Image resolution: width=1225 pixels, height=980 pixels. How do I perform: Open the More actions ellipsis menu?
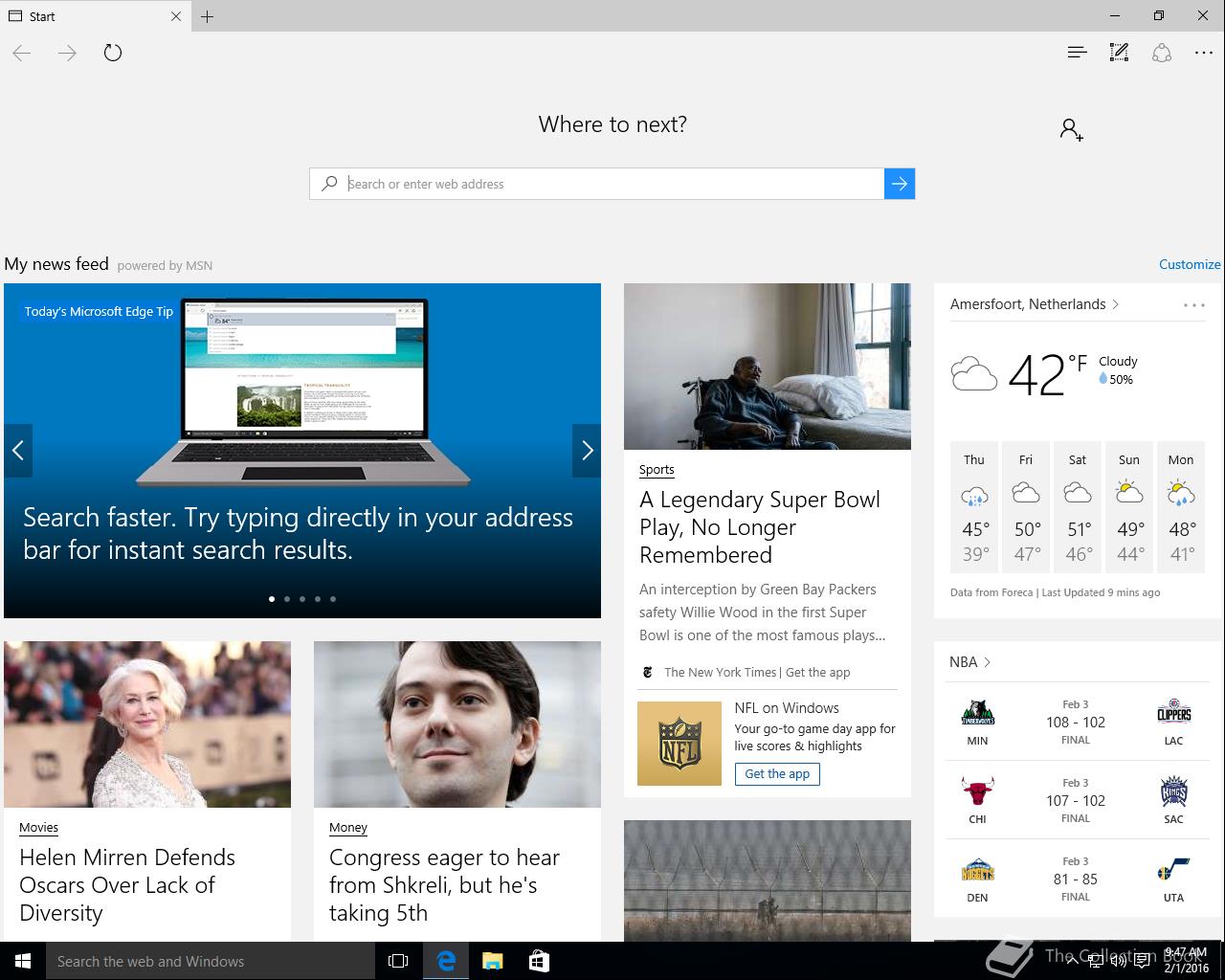1204,53
